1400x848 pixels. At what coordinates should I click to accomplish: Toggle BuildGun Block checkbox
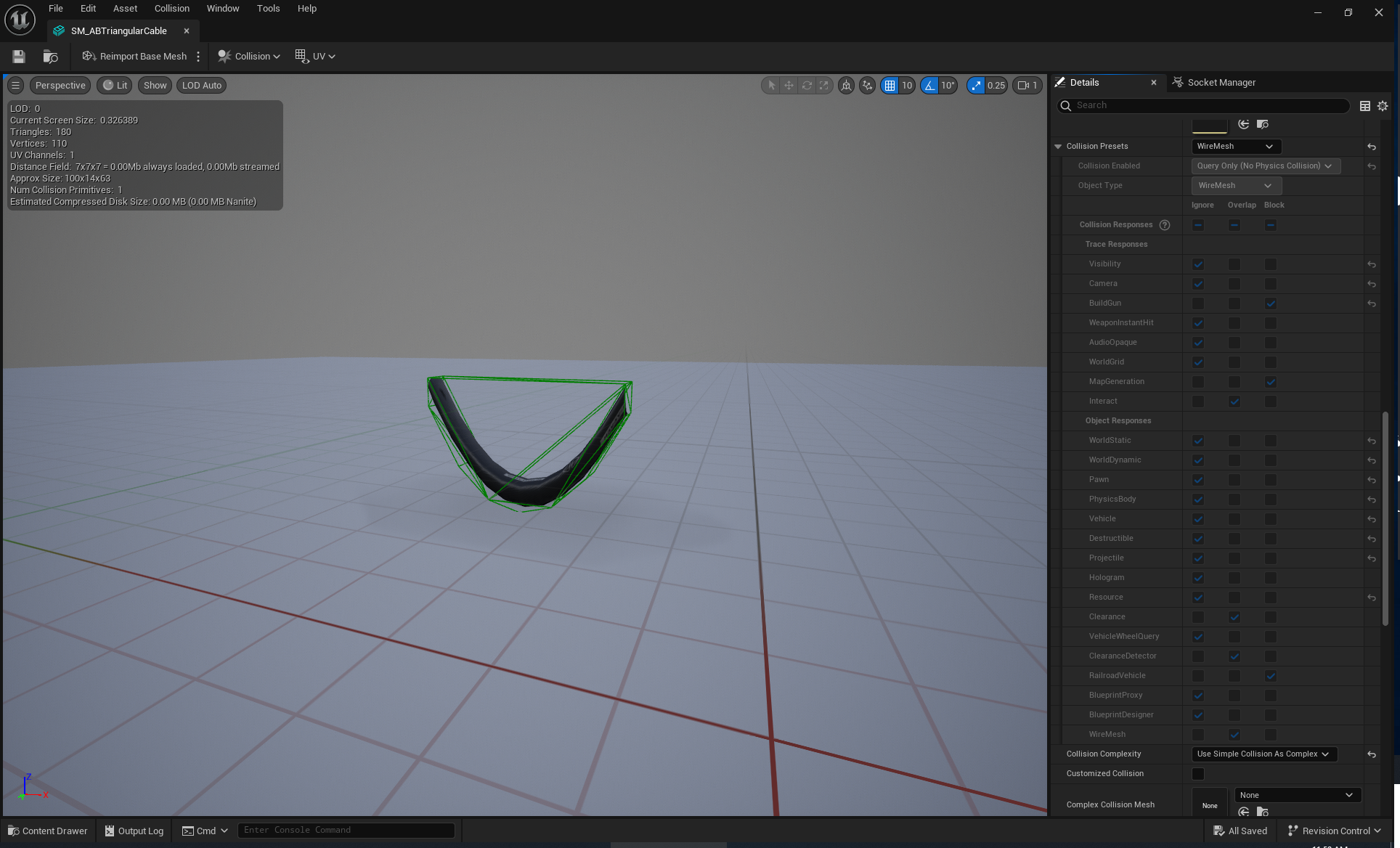click(1270, 303)
